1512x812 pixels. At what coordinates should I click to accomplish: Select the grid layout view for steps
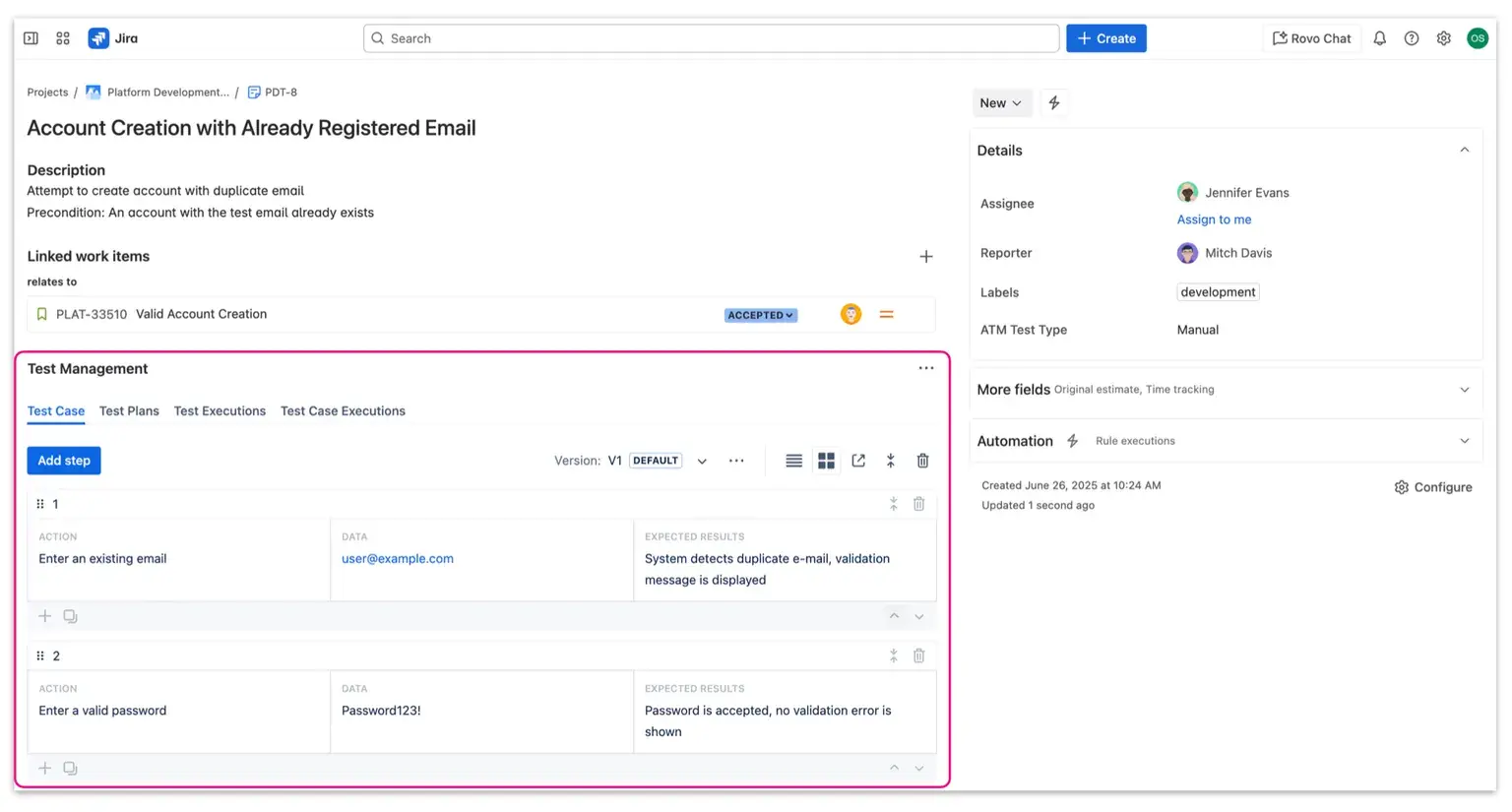826,460
